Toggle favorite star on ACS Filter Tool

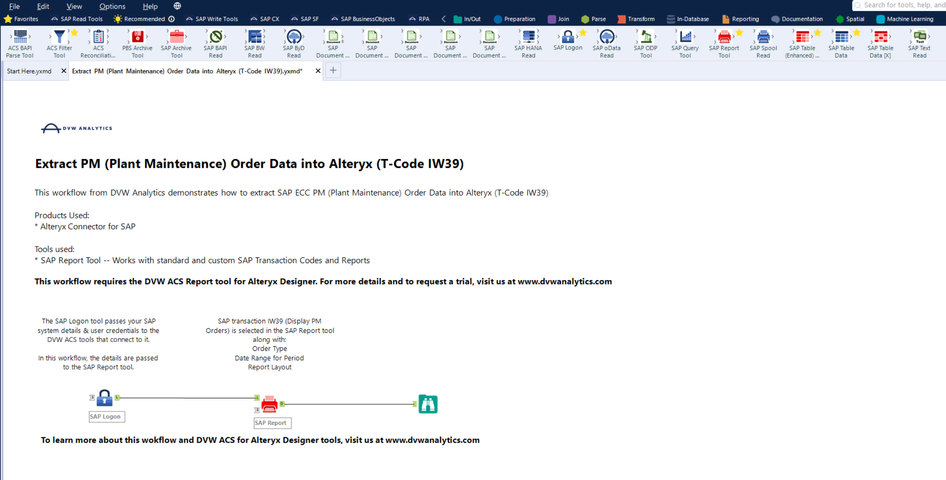(x=74, y=32)
